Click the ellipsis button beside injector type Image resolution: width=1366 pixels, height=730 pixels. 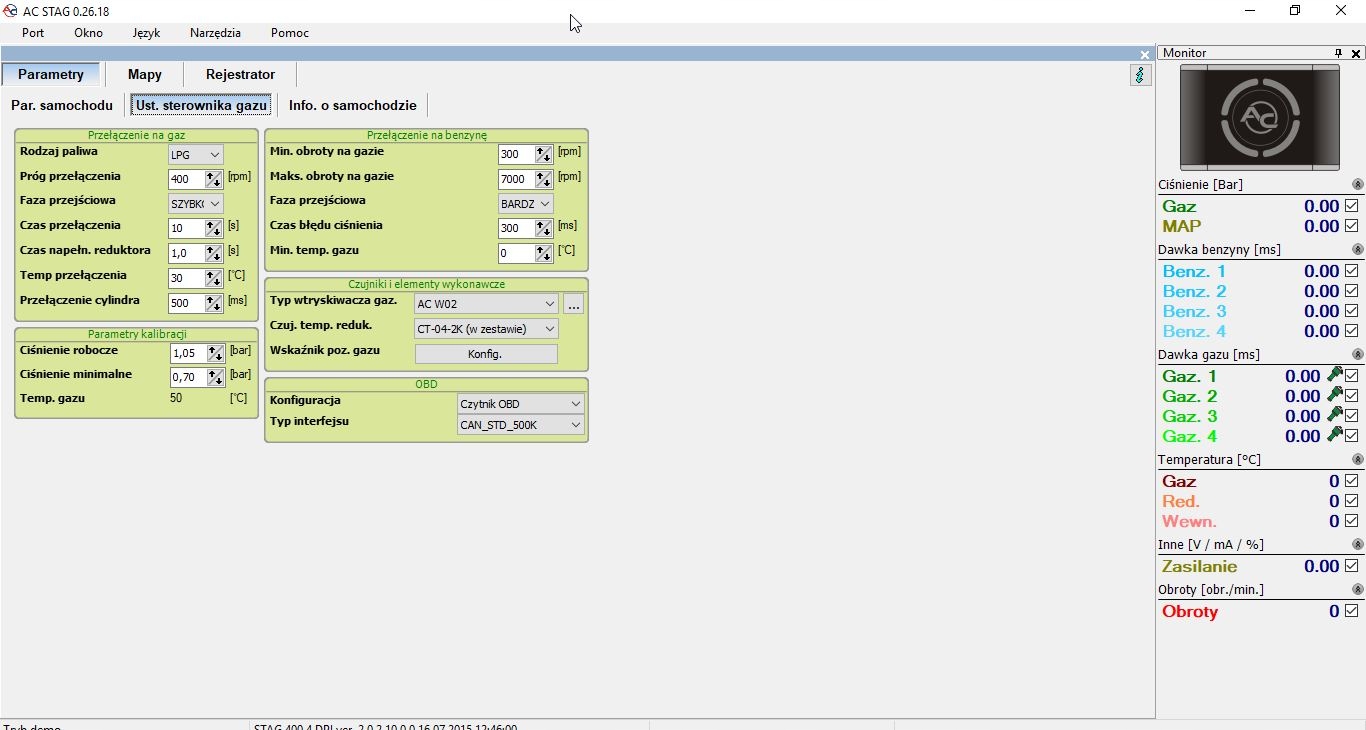(x=573, y=304)
